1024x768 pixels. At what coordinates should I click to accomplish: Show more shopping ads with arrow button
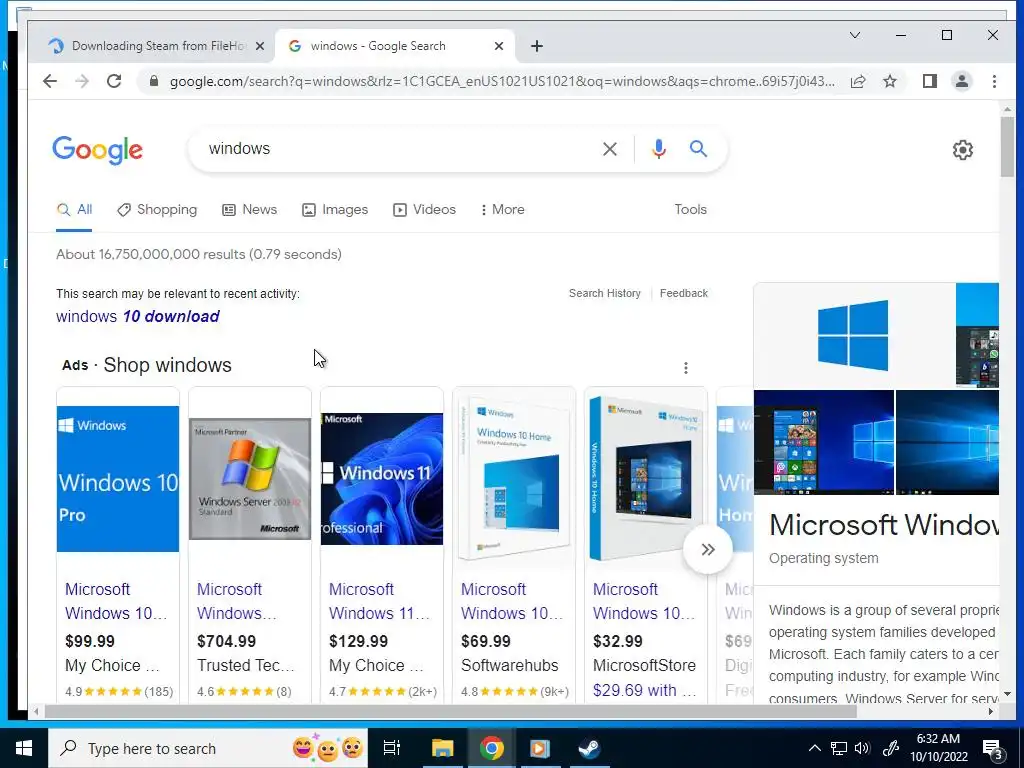[707, 549]
